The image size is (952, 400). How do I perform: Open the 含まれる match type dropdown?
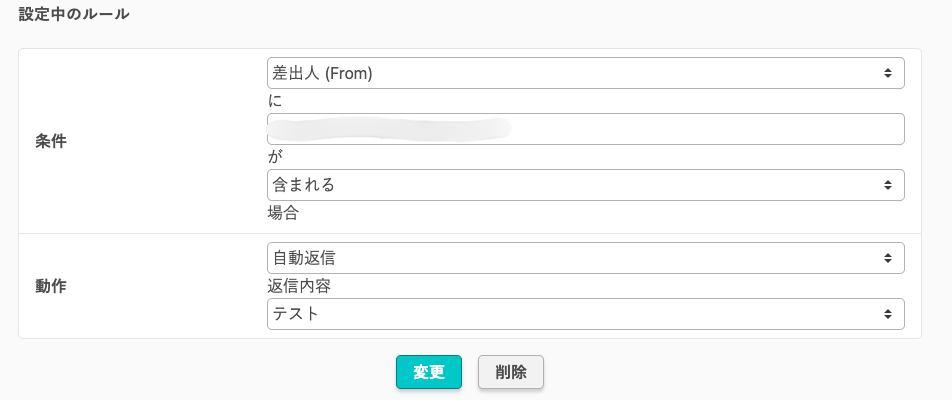(585, 185)
